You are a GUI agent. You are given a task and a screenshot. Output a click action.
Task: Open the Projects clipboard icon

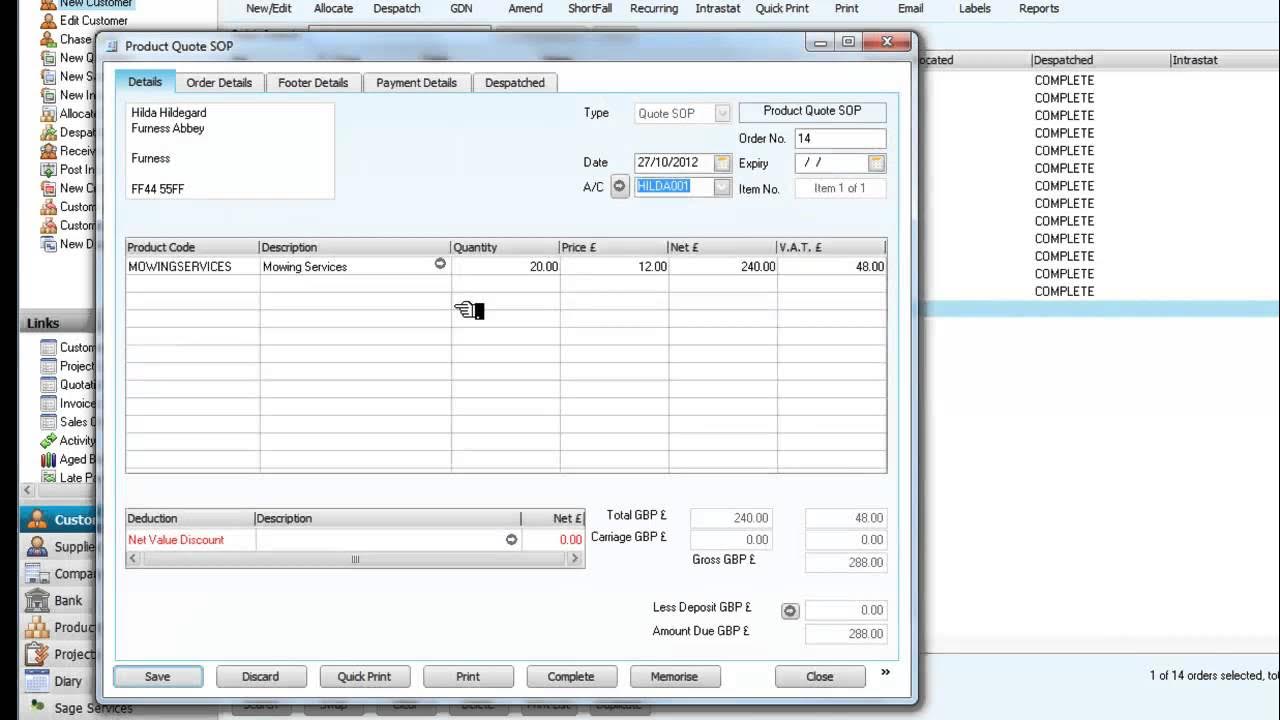[x=37, y=654]
